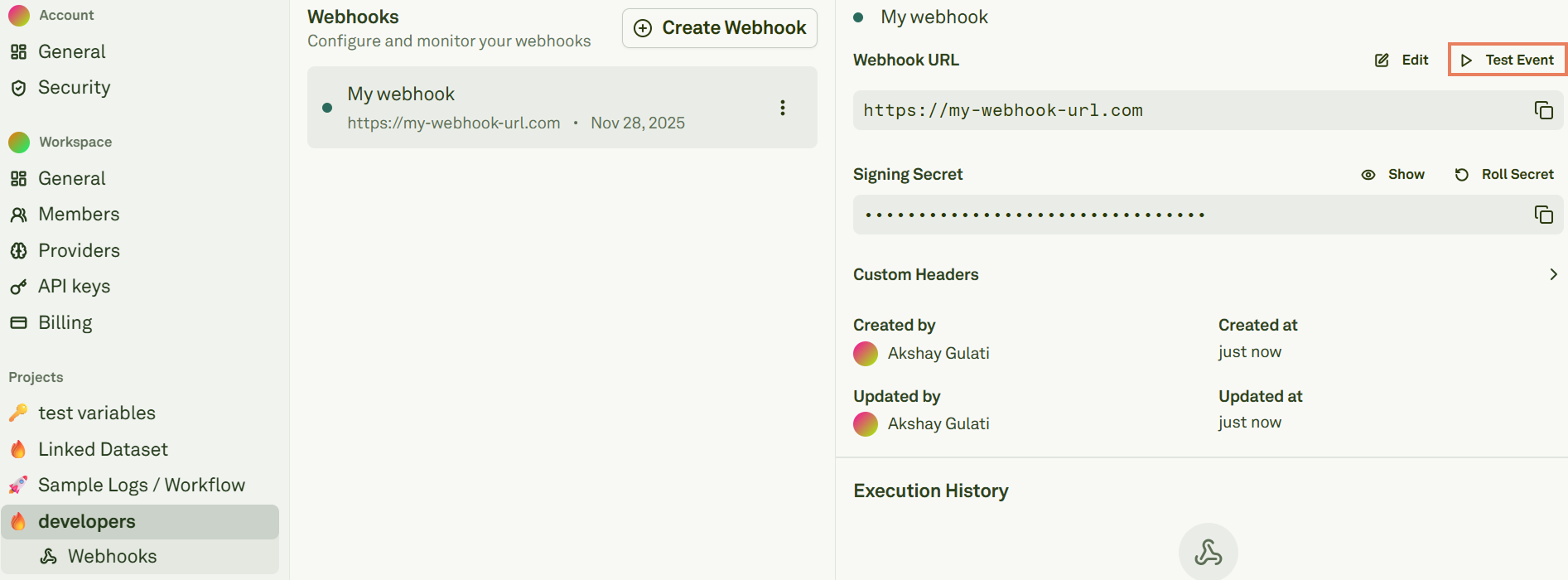Image resolution: width=1568 pixels, height=580 pixels.
Task: Click Webhooks icon in sidebar
Action: tap(49, 557)
